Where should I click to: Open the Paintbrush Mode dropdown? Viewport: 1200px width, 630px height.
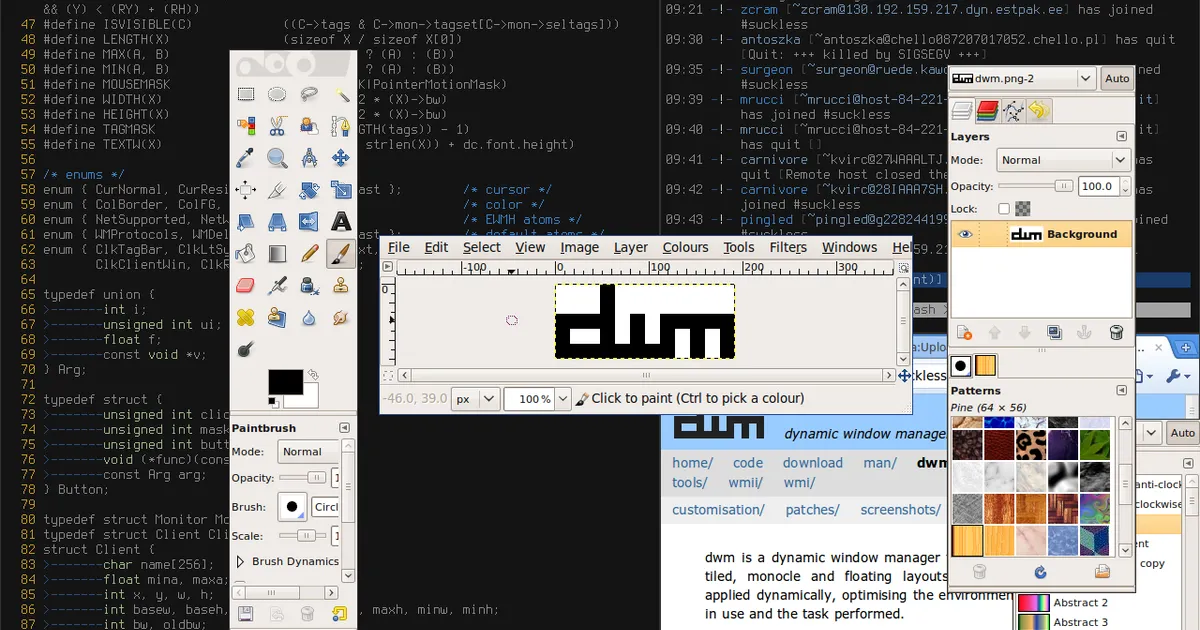(x=310, y=451)
